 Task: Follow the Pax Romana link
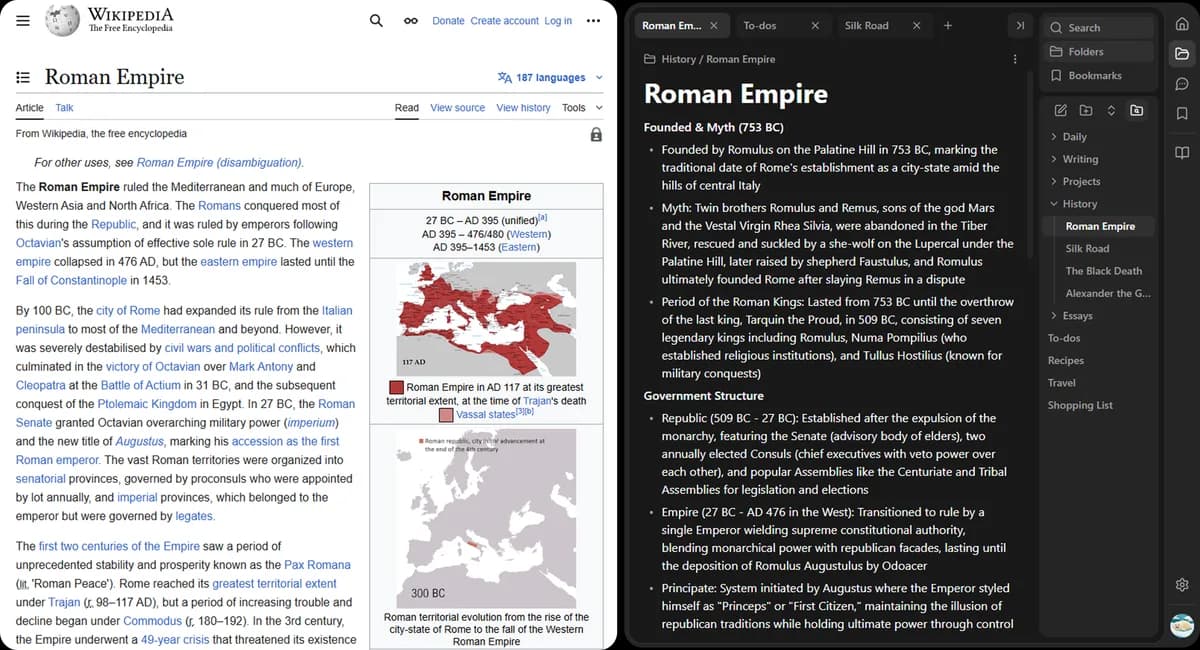(317, 565)
